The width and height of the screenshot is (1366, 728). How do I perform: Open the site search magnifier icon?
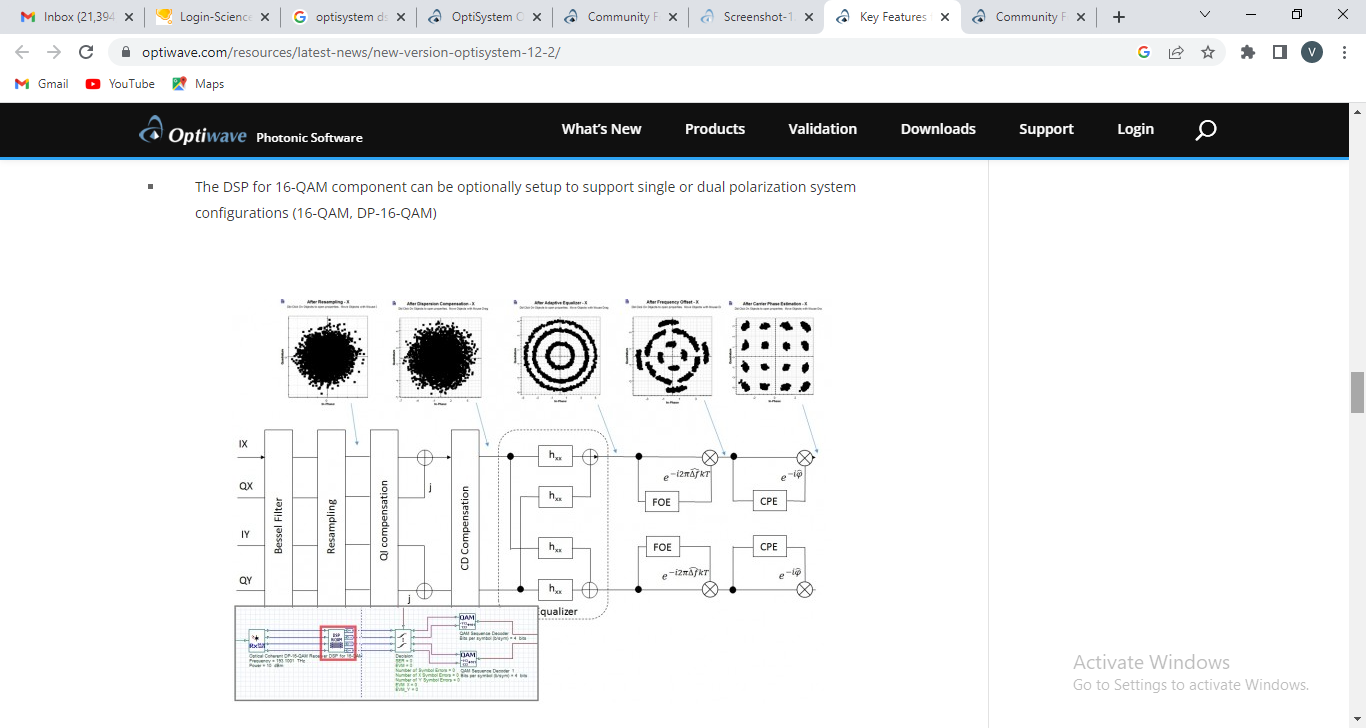[x=1205, y=129]
